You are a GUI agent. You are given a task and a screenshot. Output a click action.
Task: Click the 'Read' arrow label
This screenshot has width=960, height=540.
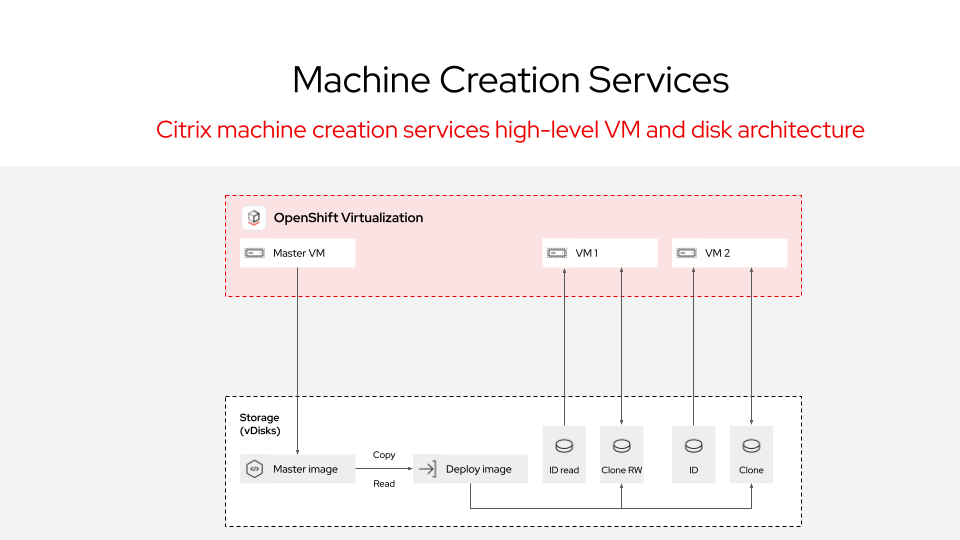point(384,484)
